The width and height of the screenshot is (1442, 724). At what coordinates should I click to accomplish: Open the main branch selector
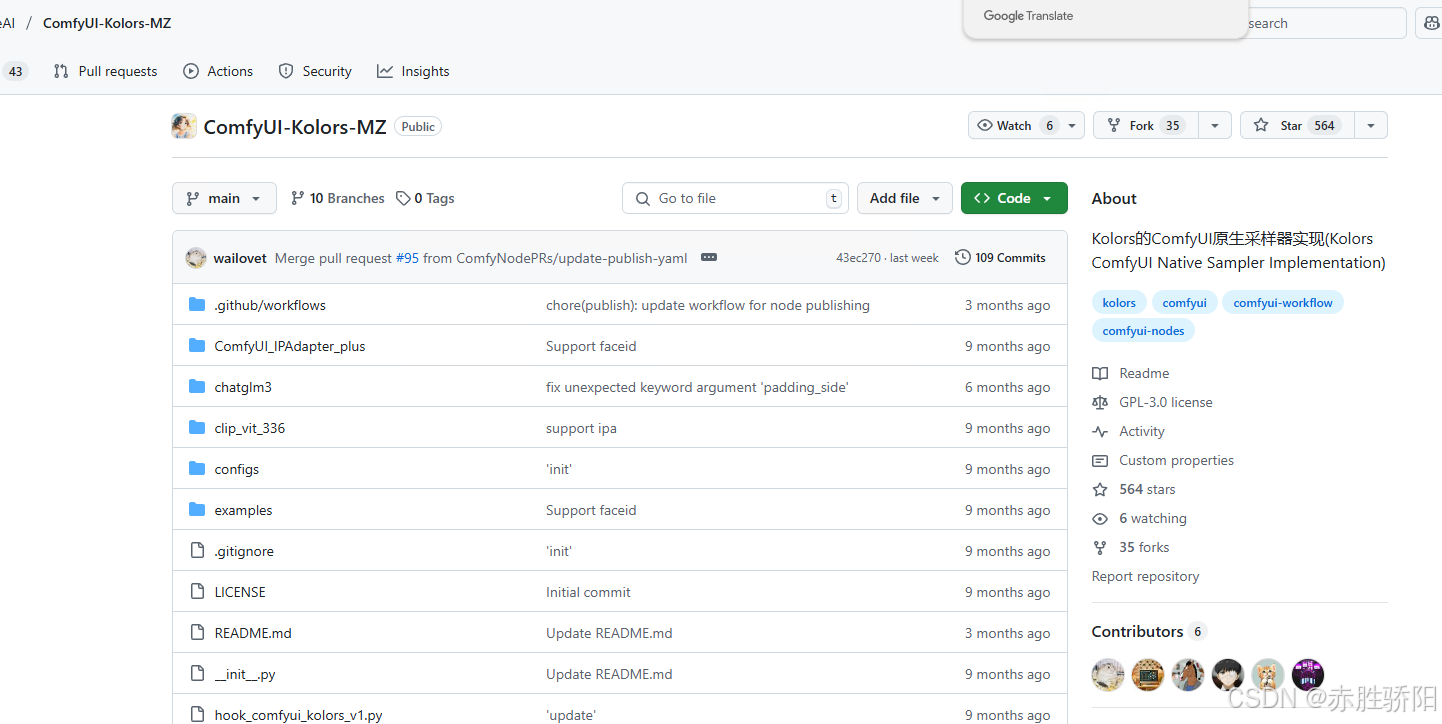tap(224, 198)
